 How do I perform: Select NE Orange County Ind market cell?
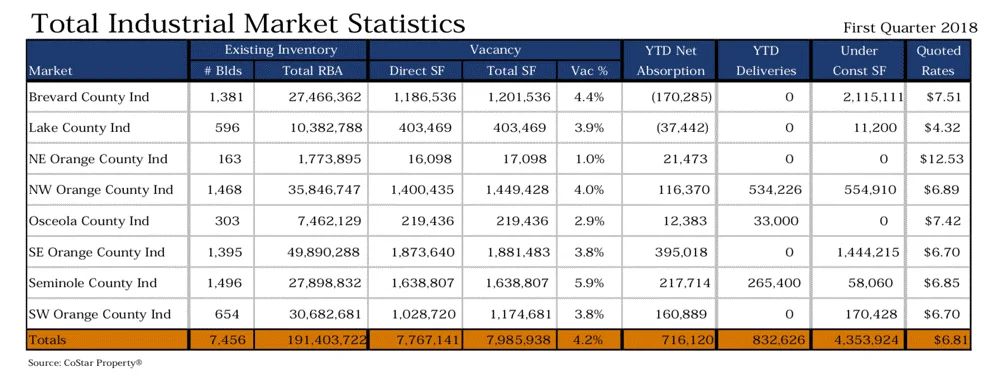click(98, 159)
